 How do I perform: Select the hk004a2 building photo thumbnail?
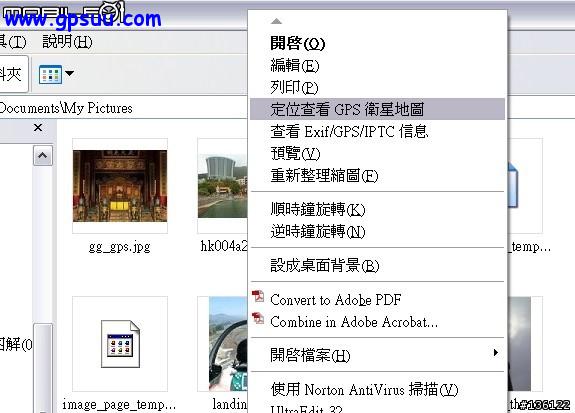coord(223,186)
